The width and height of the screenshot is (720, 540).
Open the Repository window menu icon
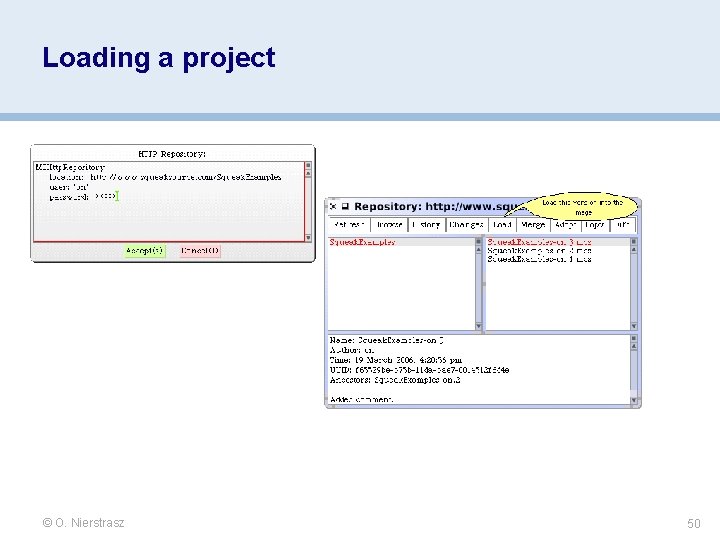point(345,206)
